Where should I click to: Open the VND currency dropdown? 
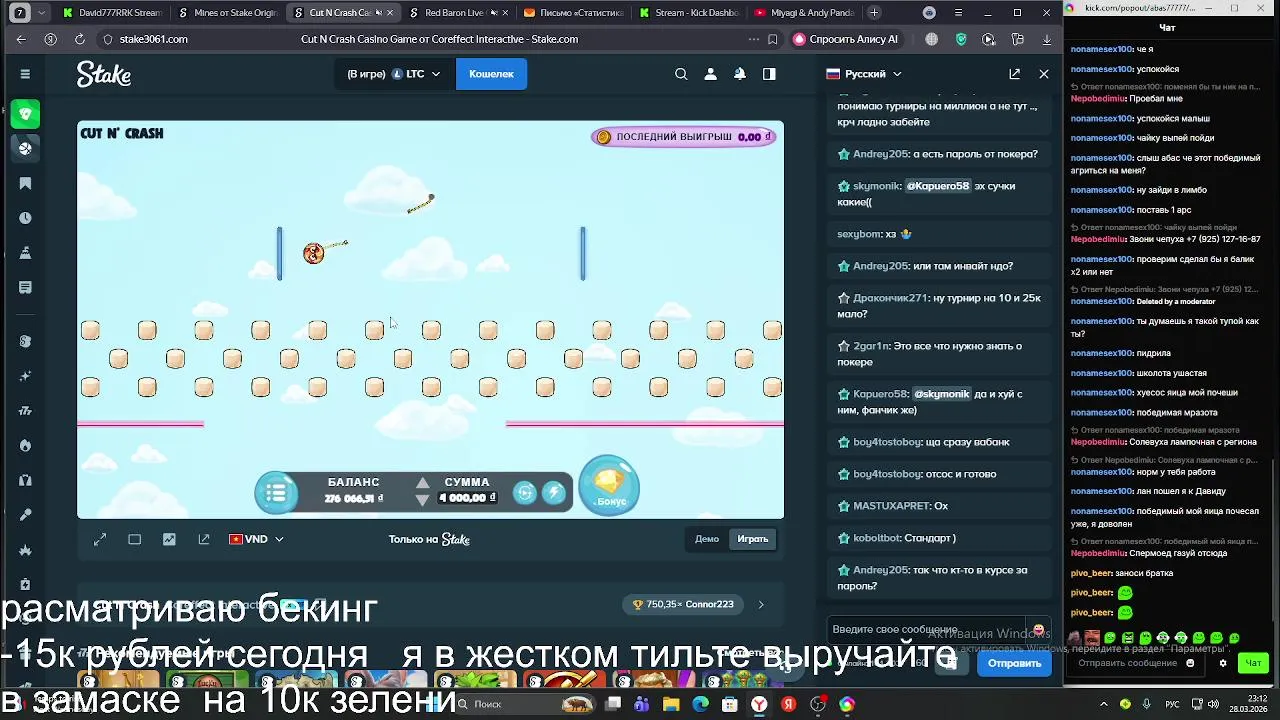(x=257, y=539)
